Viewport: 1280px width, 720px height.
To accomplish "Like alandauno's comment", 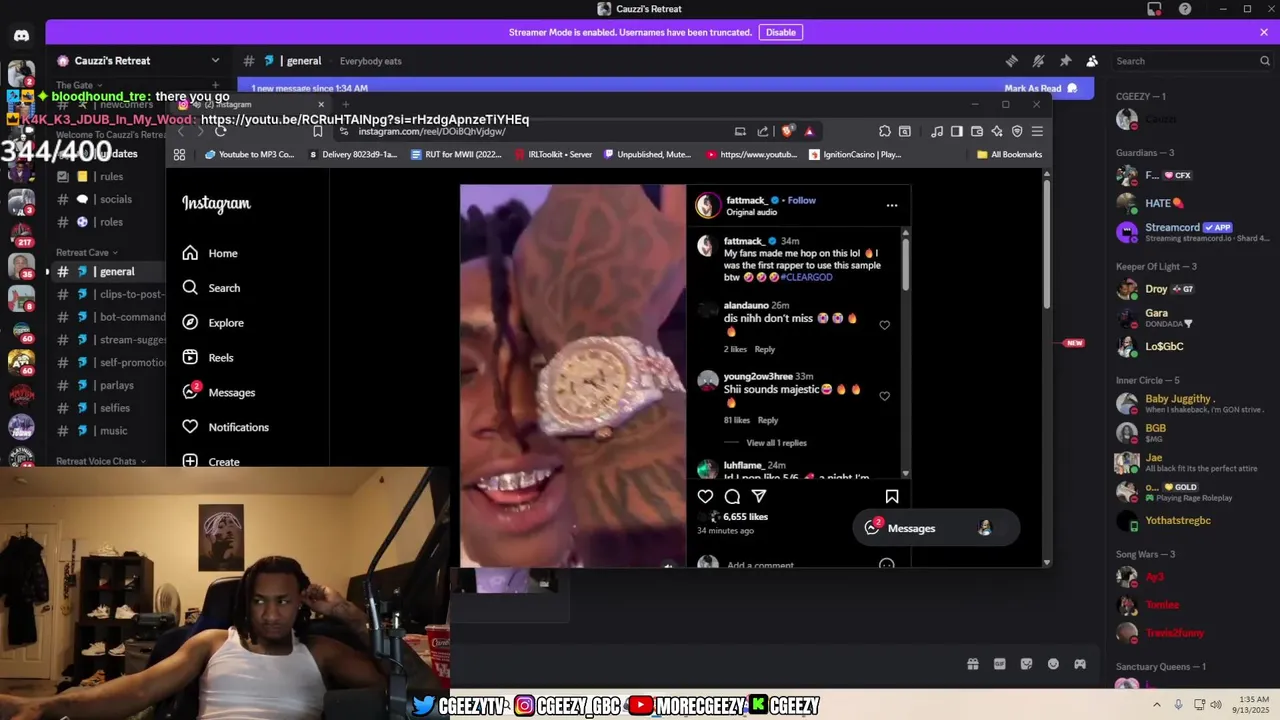I will point(884,325).
